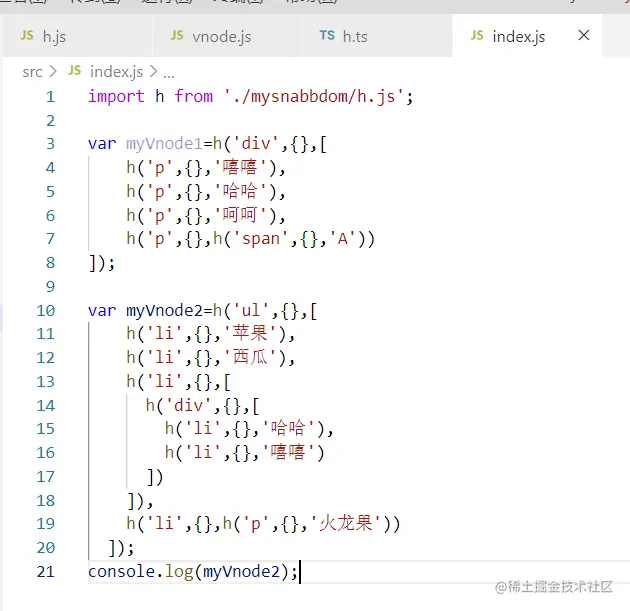Open the breadcrumb ellipsis symbol list
Screen dimensions: 630x611
[169, 74]
